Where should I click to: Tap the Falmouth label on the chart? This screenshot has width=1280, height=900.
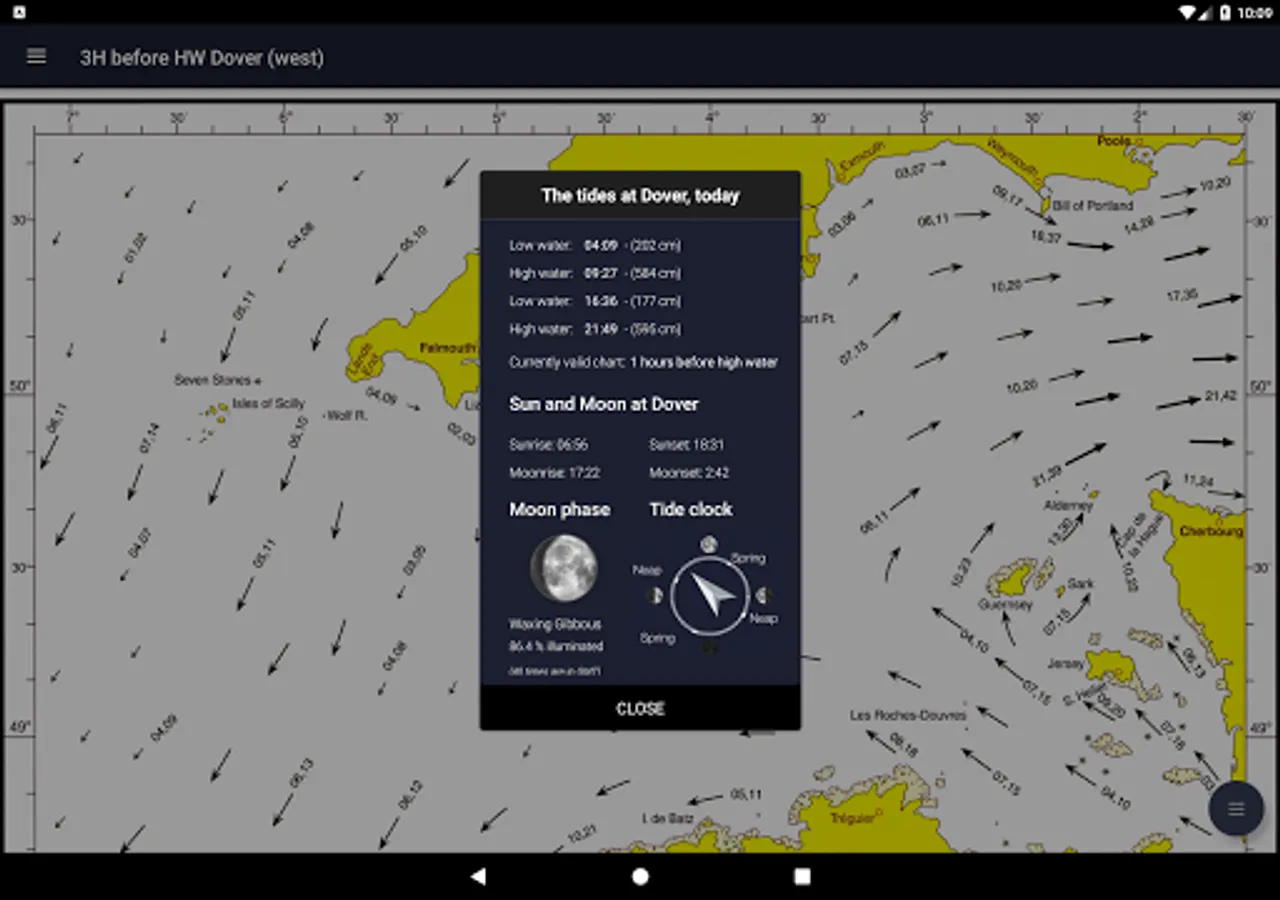click(447, 348)
